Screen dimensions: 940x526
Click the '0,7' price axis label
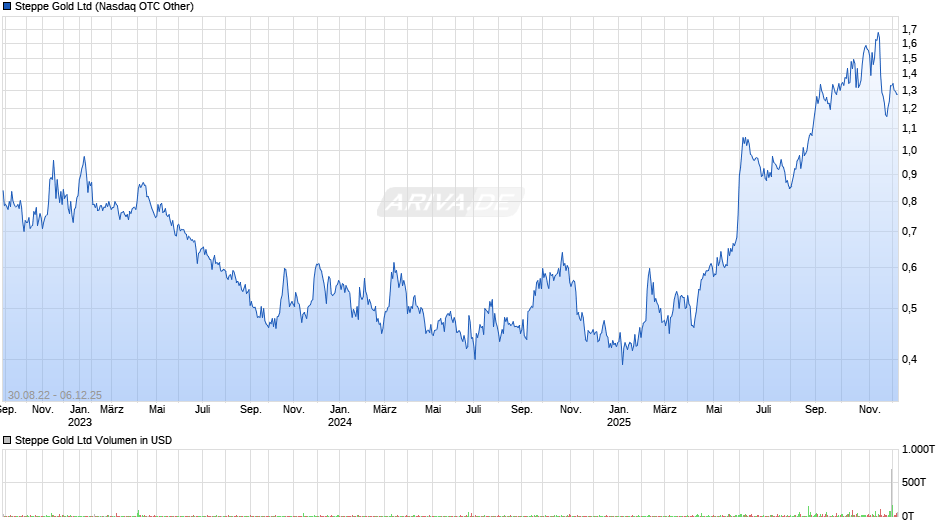pos(909,232)
